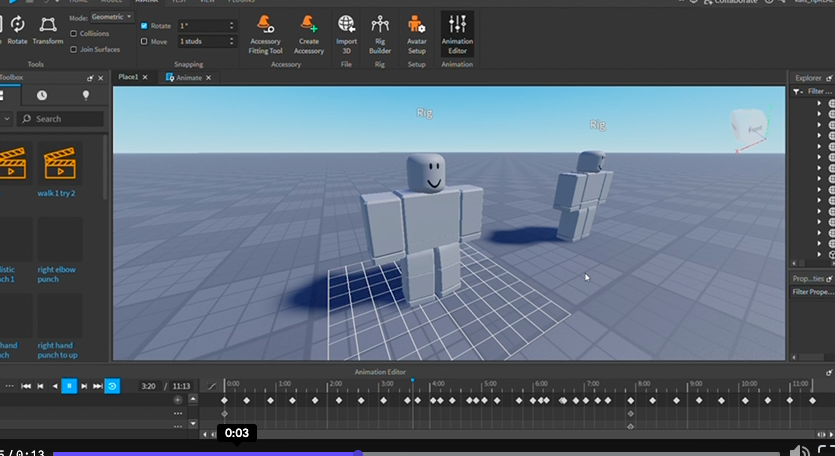Pop out the Animation Editor panel
Viewport: 835px width, 456px height.
click(829, 372)
